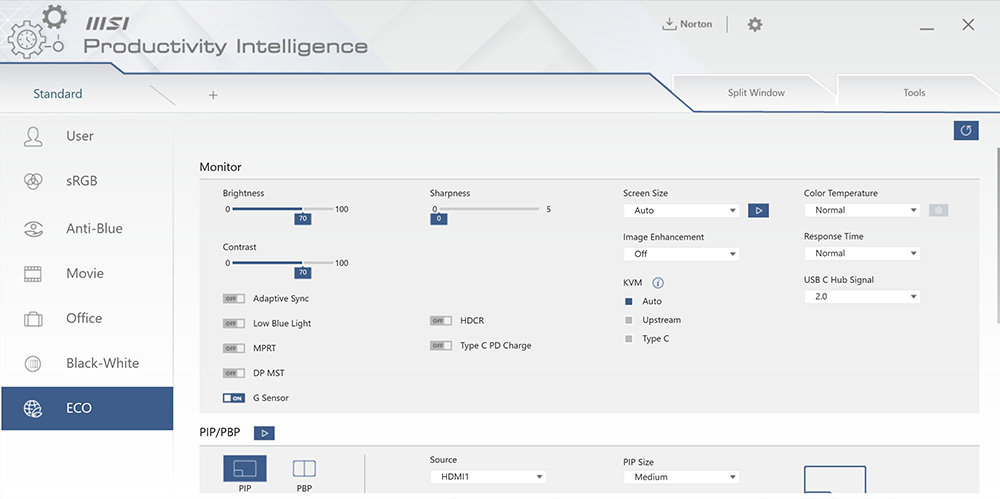The height and width of the screenshot is (499, 1000).
Task: Click the Brightness slider track
Action: [280, 209]
